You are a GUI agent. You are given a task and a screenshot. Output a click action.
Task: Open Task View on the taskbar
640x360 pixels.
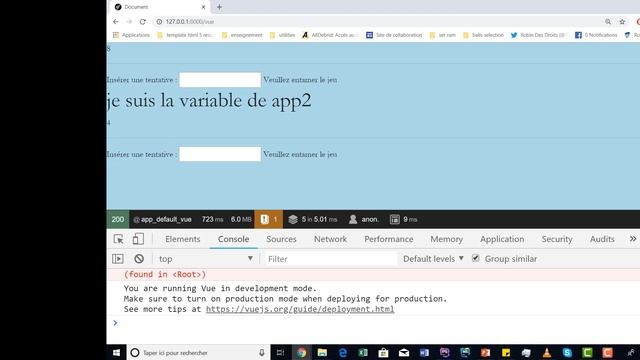pyautogui.click(x=280, y=353)
